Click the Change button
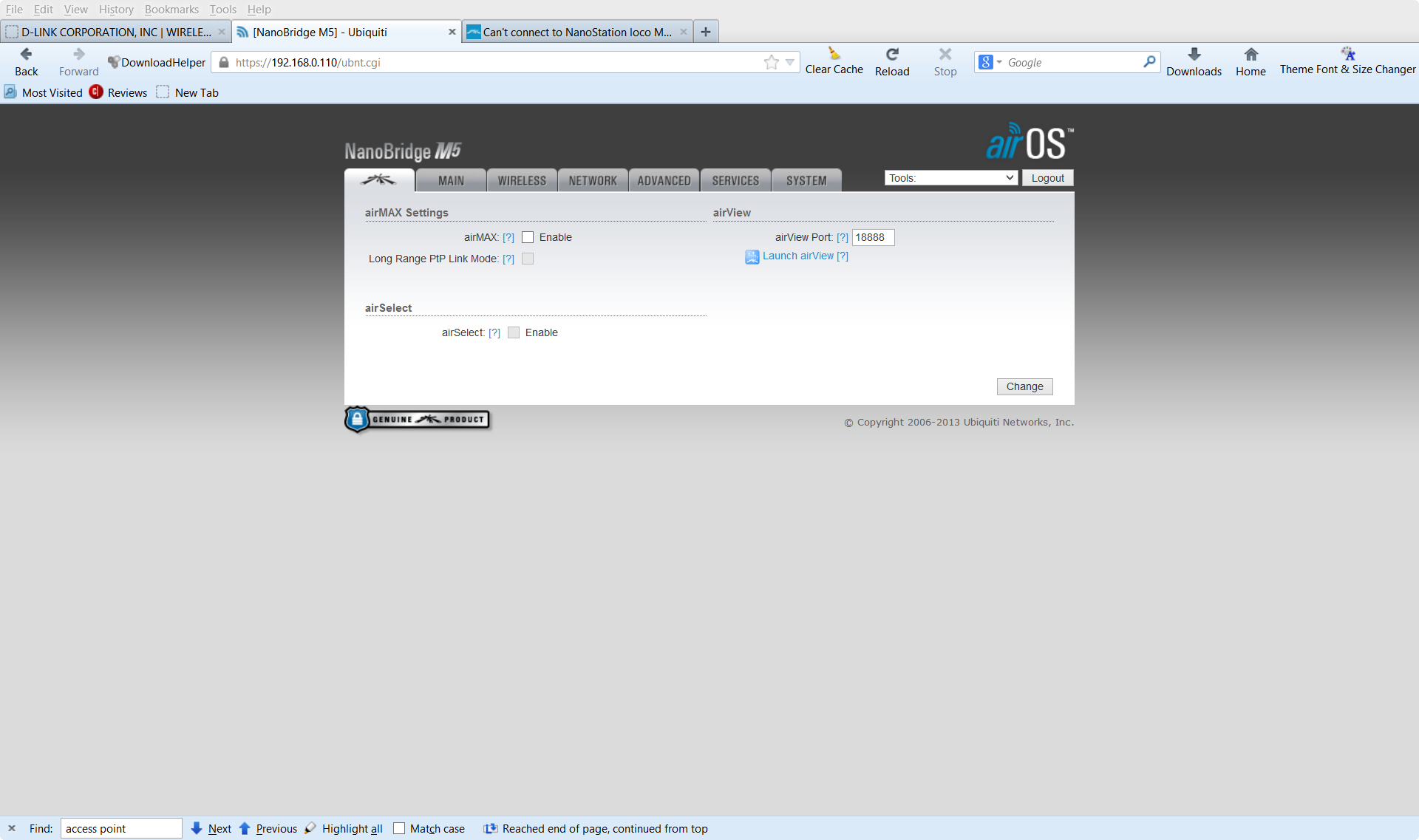Viewport: 1419px width, 840px height. [1024, 386]
